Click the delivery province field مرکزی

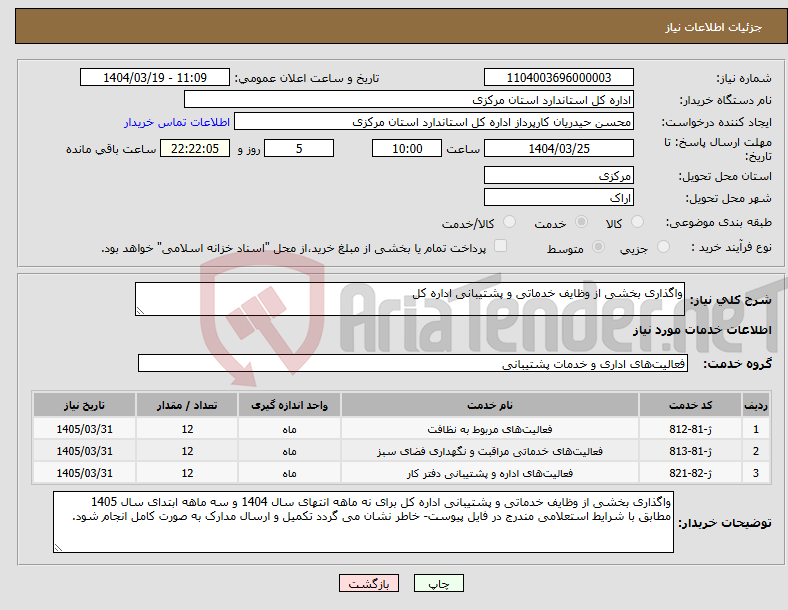(559, 175)
